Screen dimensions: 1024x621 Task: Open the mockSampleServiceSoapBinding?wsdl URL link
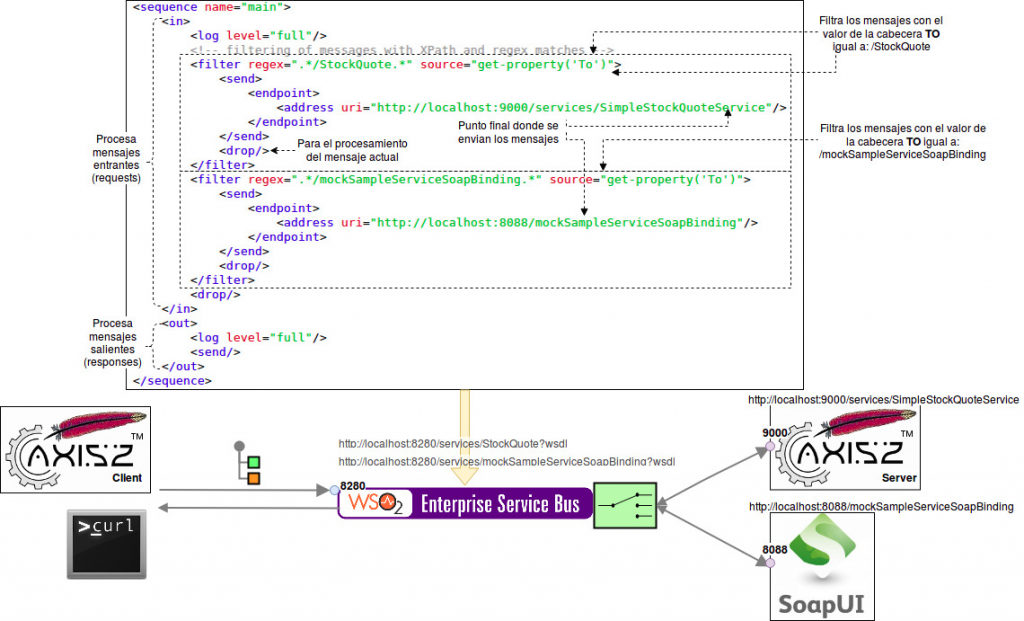coord(505,461)
